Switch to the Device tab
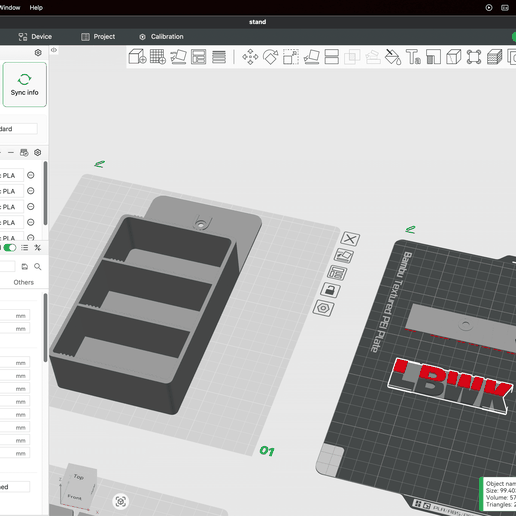This screenshot has height=516, width=516. coord(35,37)
